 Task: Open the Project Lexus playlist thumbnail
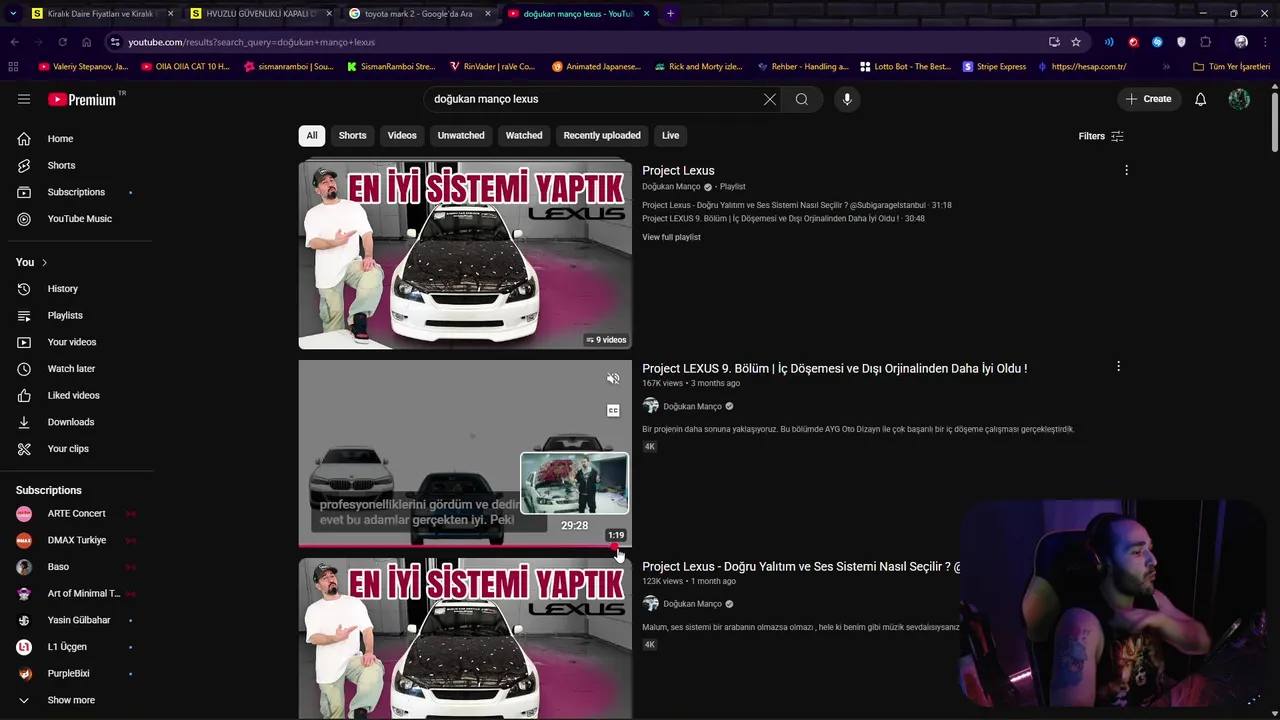point(465,255)
